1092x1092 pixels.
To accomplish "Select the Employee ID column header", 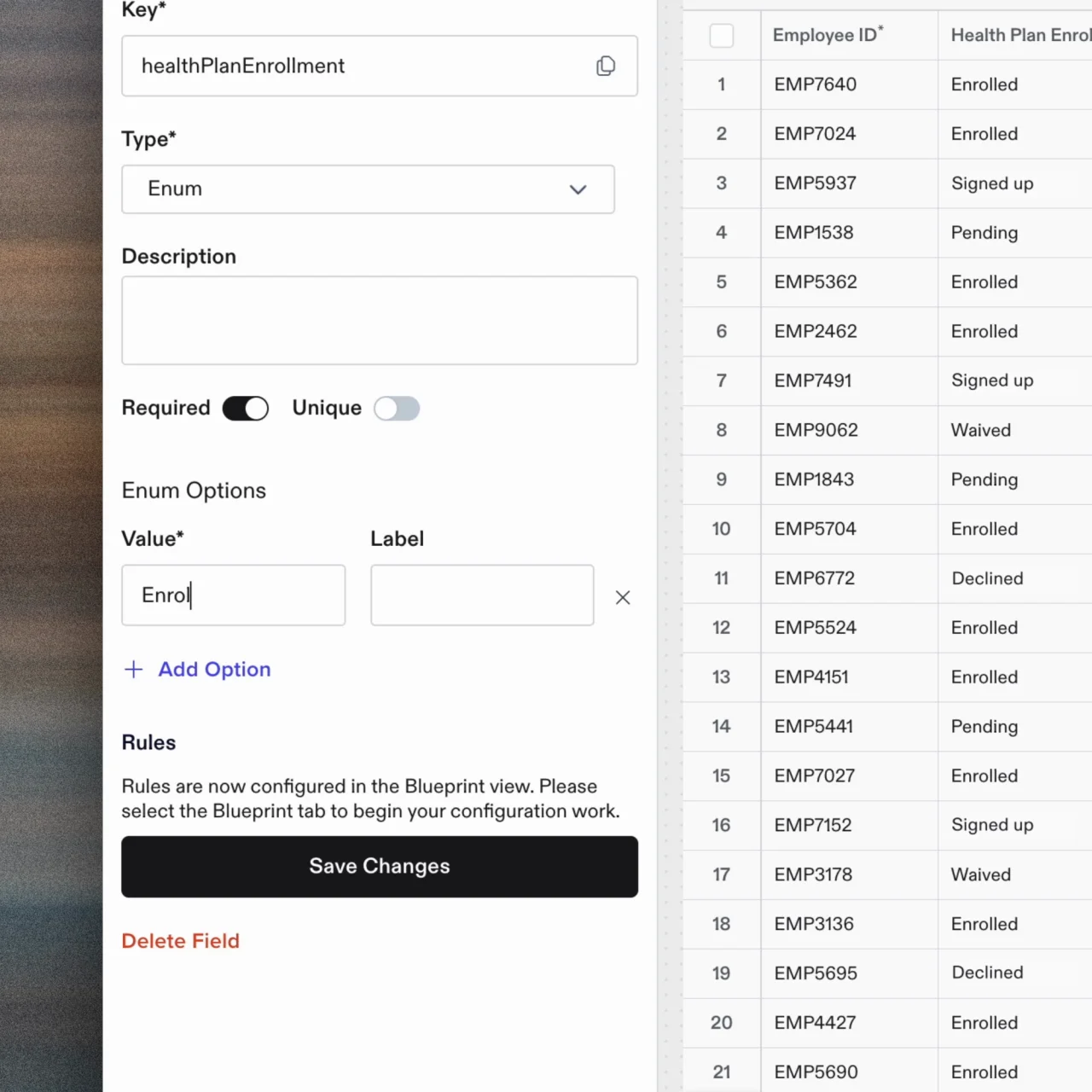I will [x=826, y=36].
